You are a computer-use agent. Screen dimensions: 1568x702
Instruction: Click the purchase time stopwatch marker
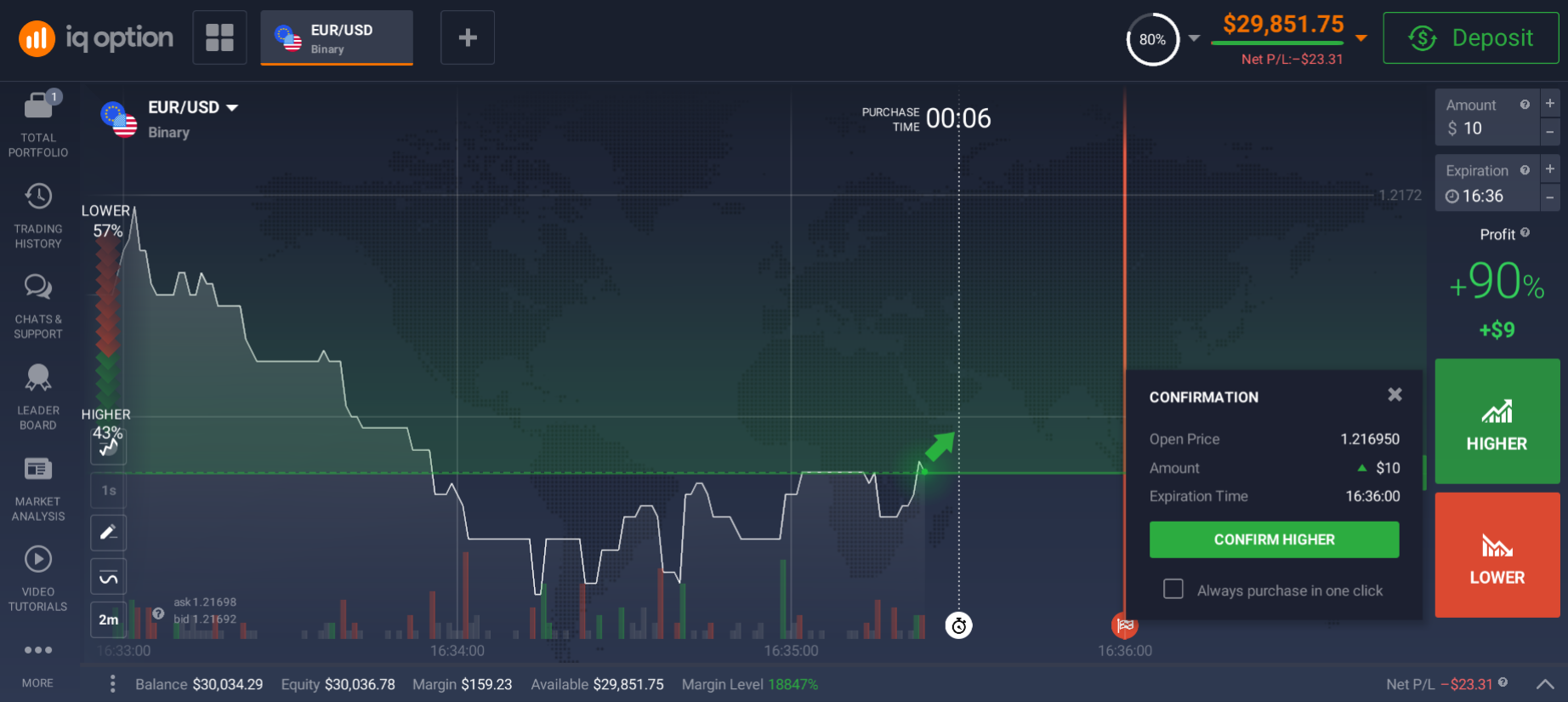click(959, 626)
